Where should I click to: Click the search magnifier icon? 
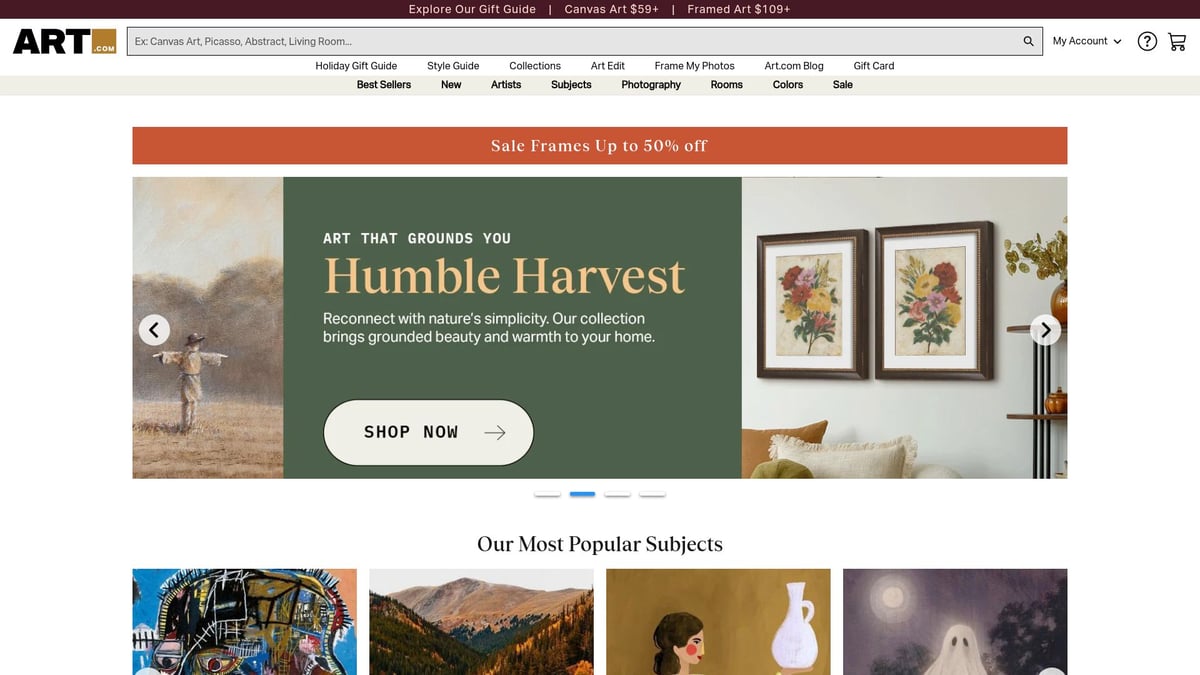(x=1028, y=41)
